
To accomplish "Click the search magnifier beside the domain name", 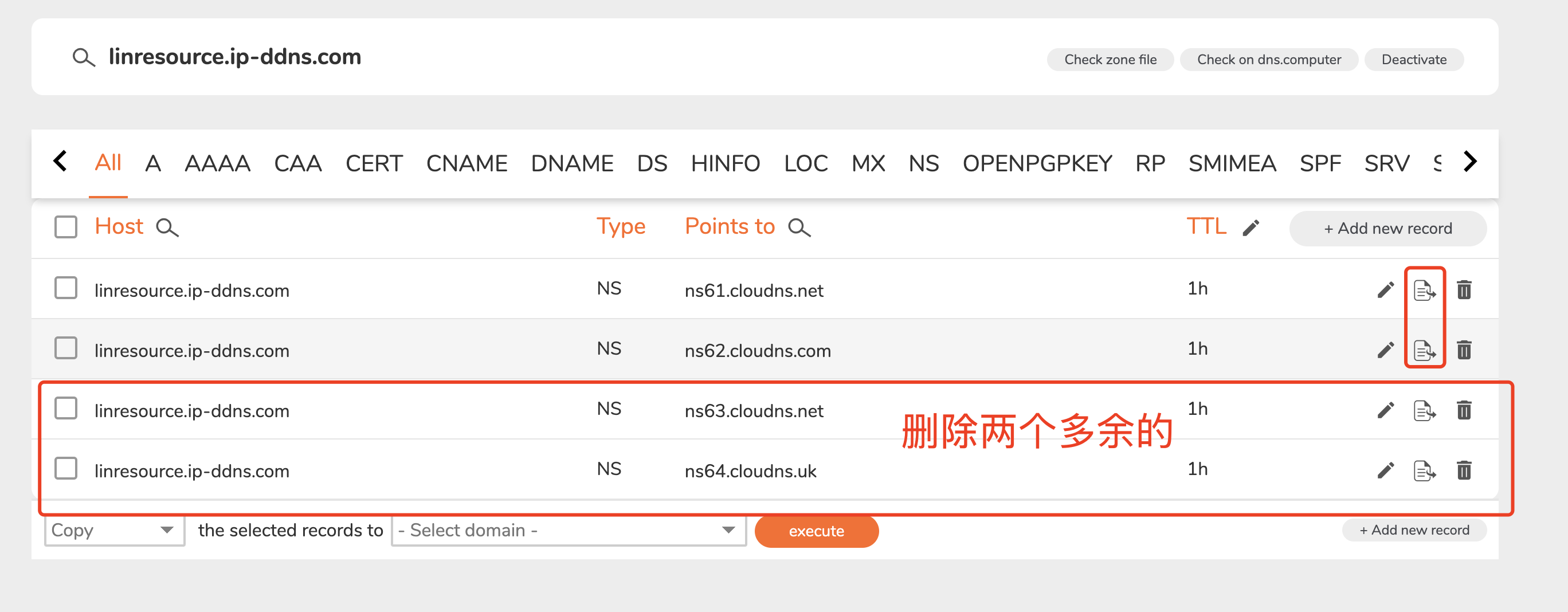I will pyautogui.click(x=84, y=58).
